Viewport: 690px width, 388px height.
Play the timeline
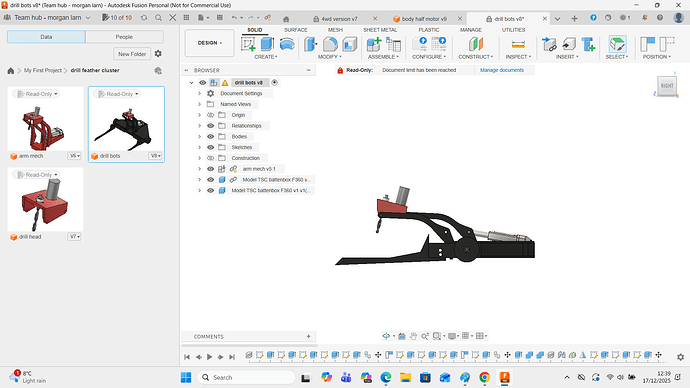[x=209, y=357]
